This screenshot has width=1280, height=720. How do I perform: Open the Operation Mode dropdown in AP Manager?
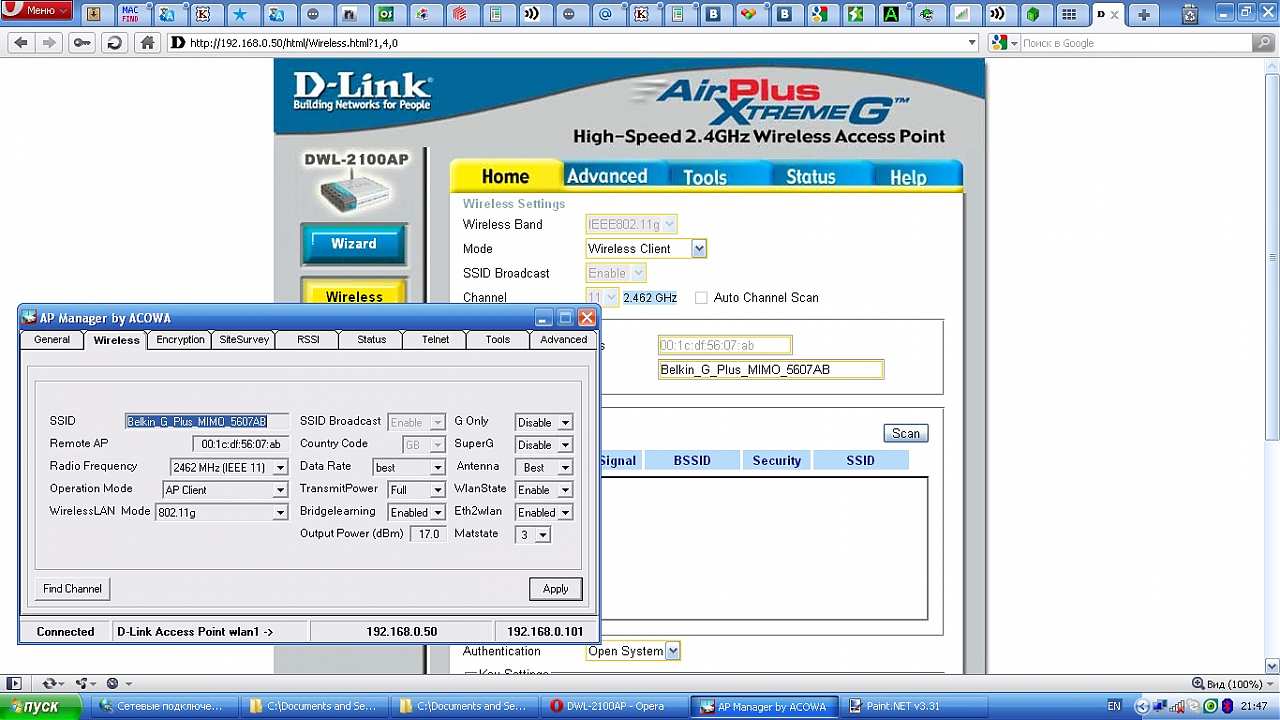tap(280, 490)
